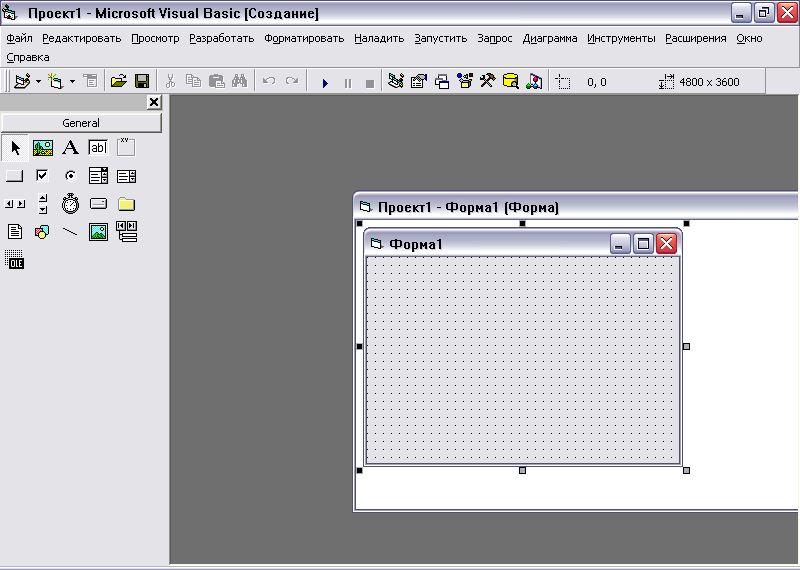Select the CheckBox control tool
This screenshot has width=800, height=570.
[x=42, y=176]
